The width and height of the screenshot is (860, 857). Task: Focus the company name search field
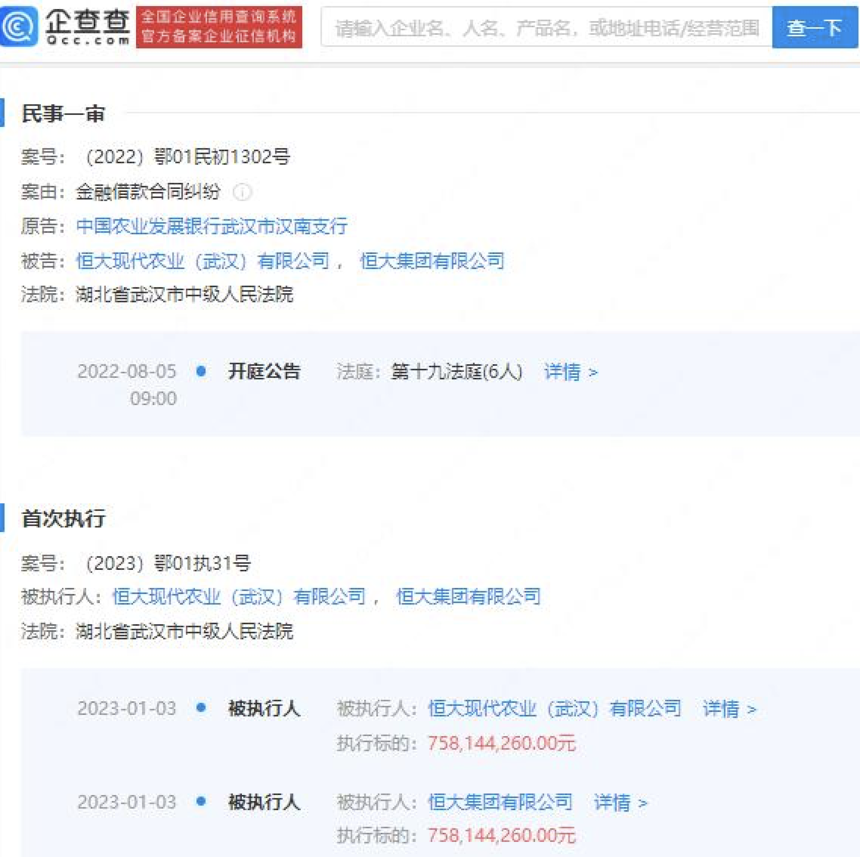(x=547, y=27)
